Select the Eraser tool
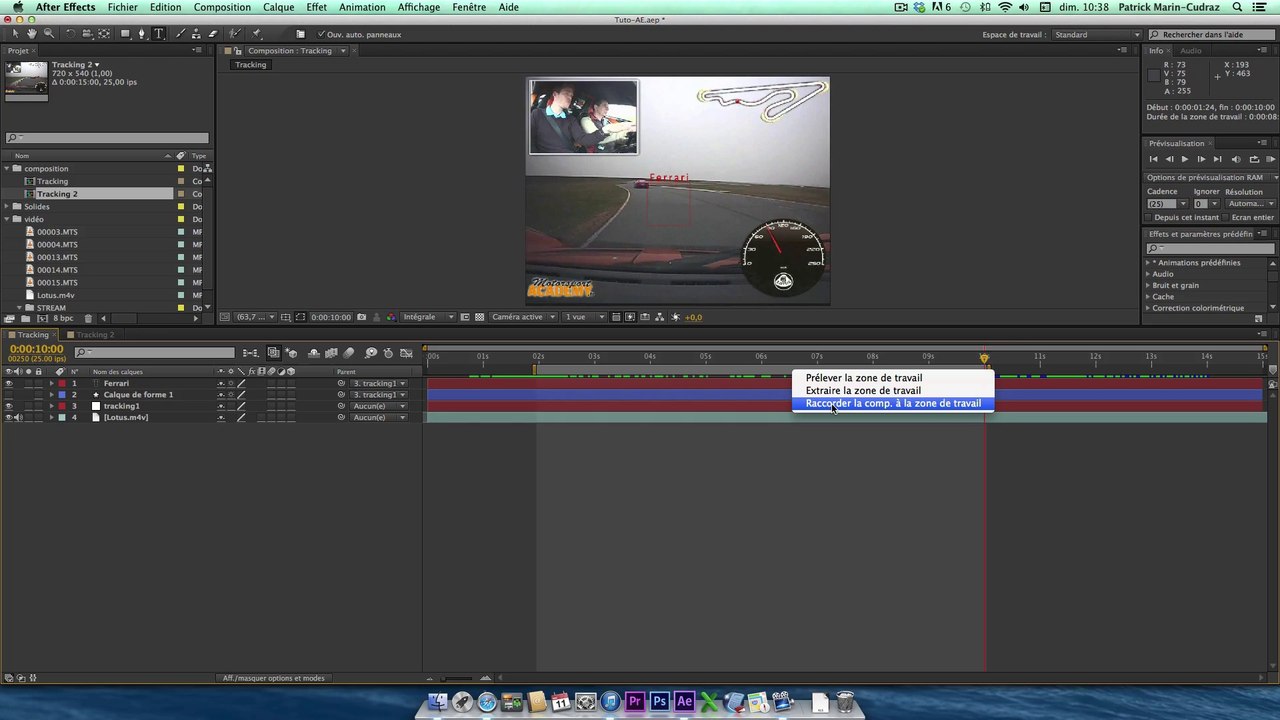Screen dimensions: 1280x720 coord(213,34)
